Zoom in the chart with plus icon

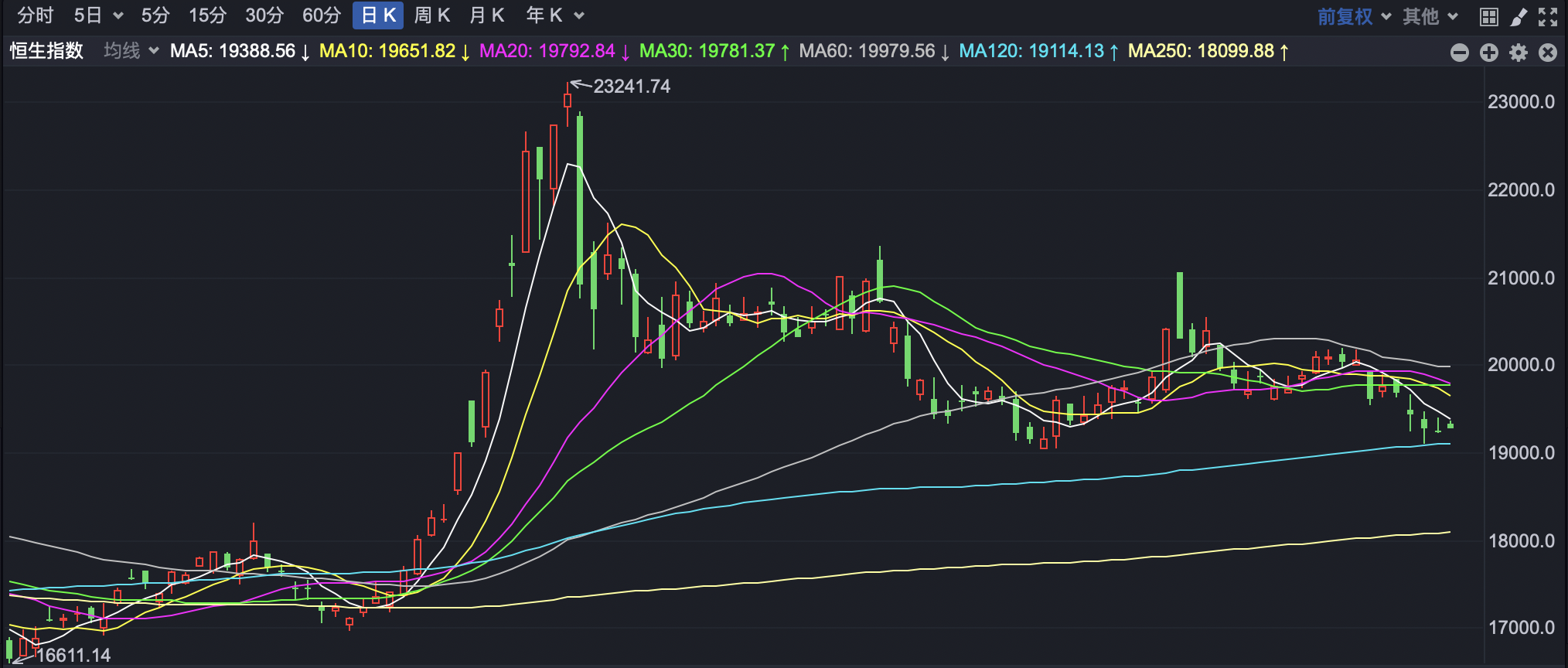click(x=1489, y=53)
